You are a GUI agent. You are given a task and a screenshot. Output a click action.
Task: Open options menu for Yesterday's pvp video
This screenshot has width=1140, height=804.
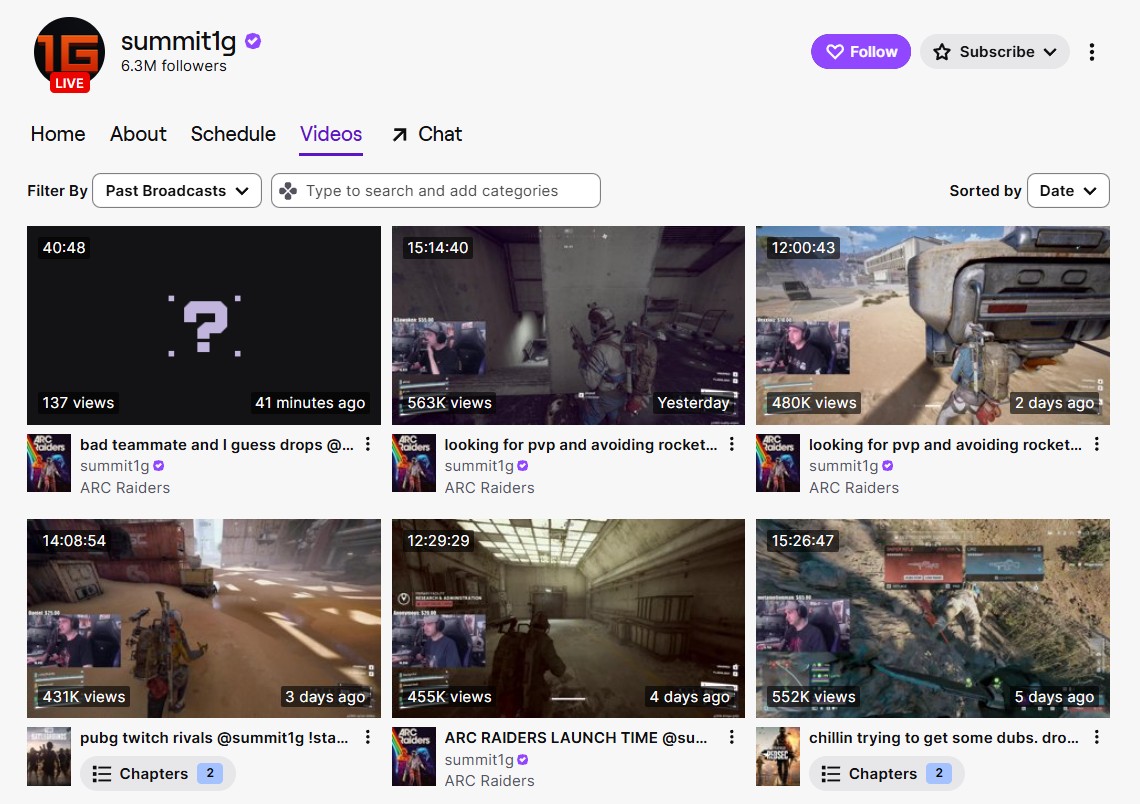(731, 444)
